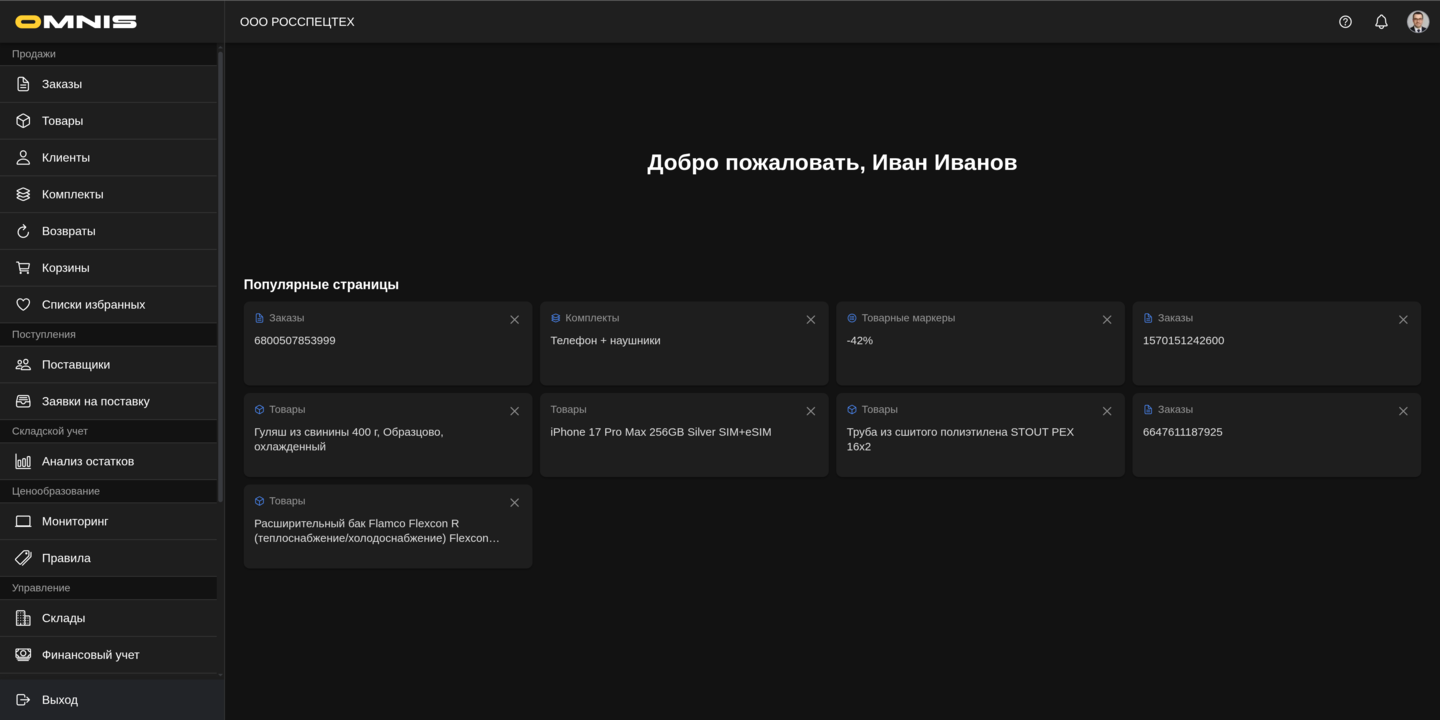Open Возвраты using the return-arrow icon
Screen dimensions: 1440x720
22,230
